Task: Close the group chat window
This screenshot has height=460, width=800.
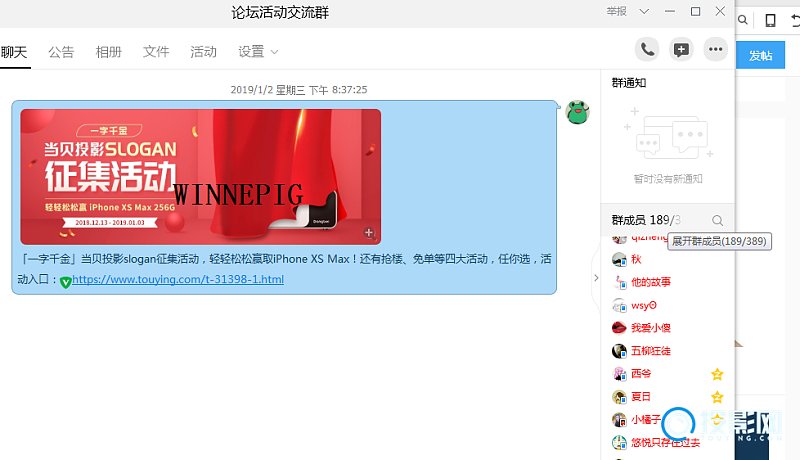Action: [x=720, y=11]
